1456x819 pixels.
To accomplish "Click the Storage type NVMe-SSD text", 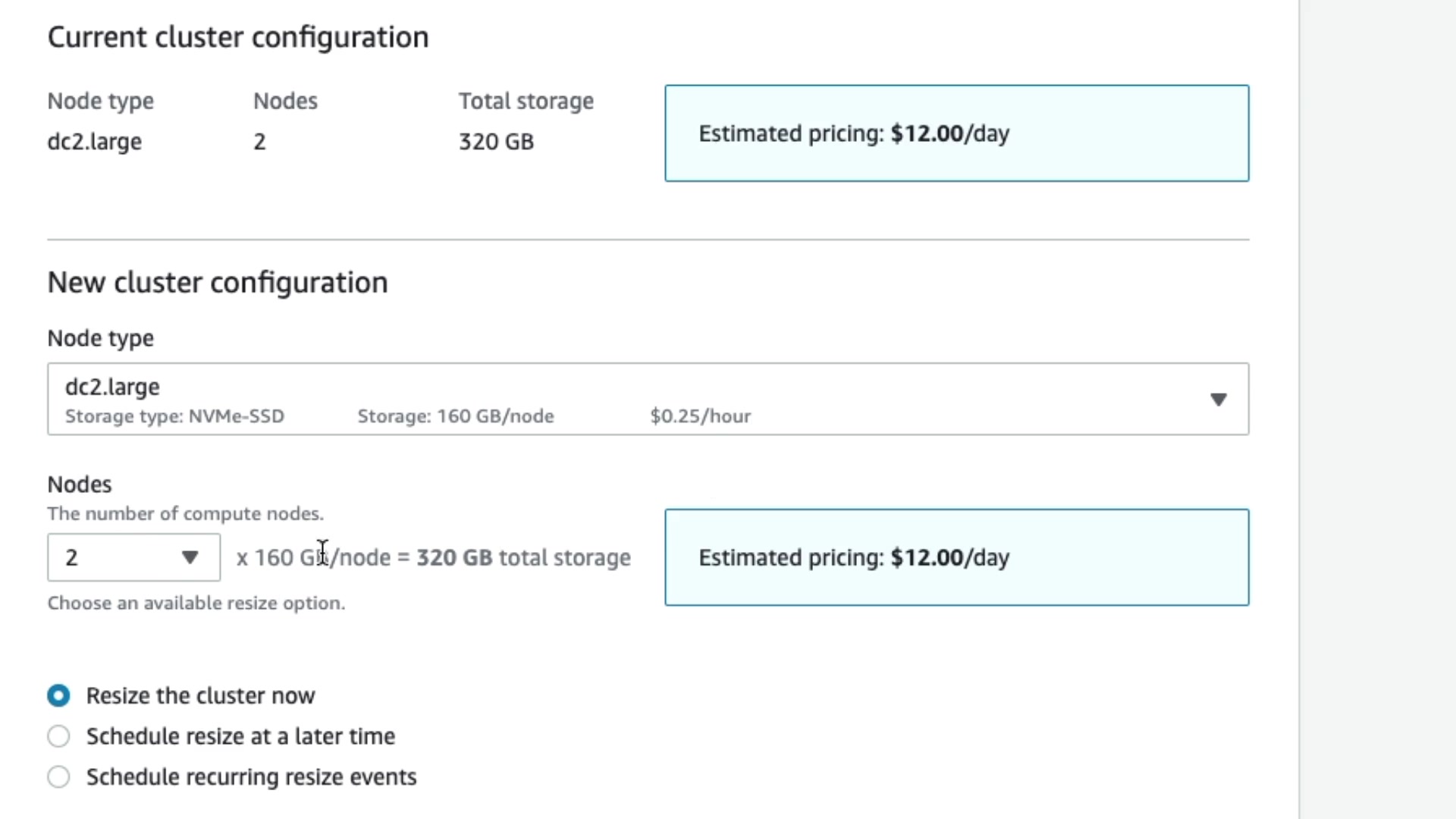I will click(174, 416).
